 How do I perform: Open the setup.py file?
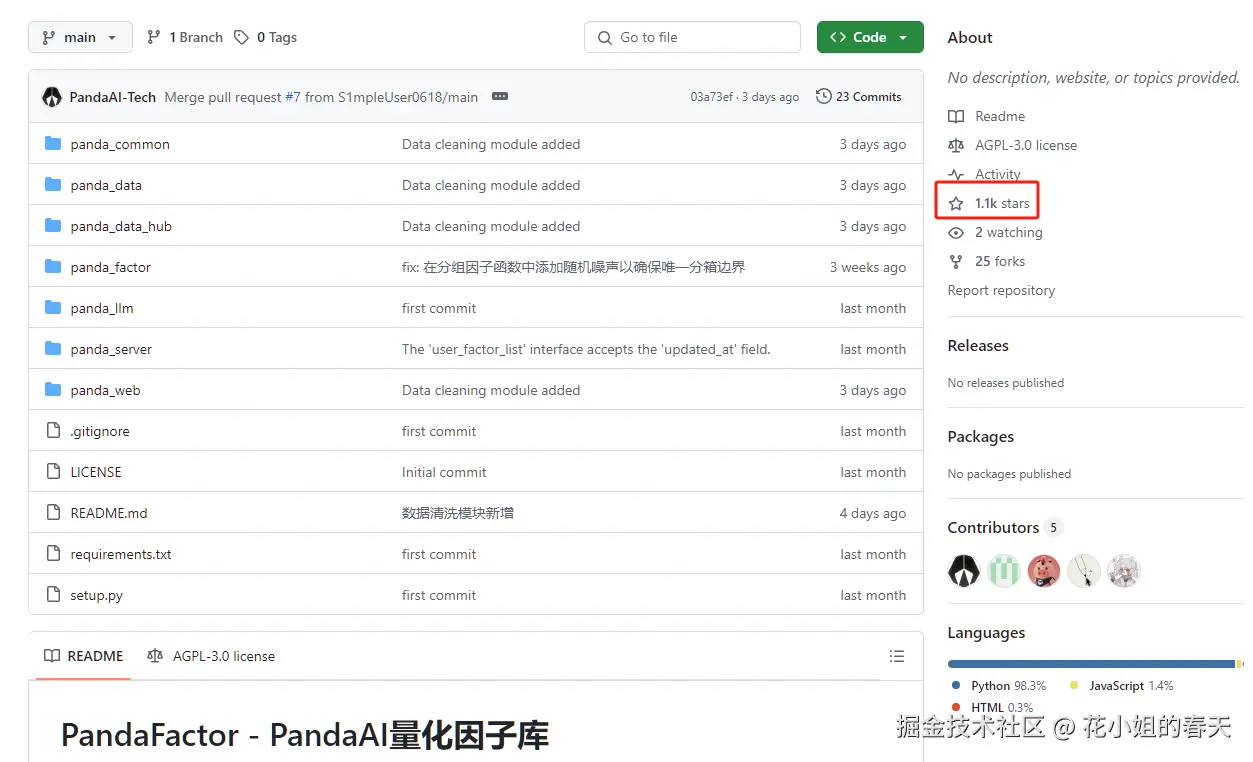point(97,595)
